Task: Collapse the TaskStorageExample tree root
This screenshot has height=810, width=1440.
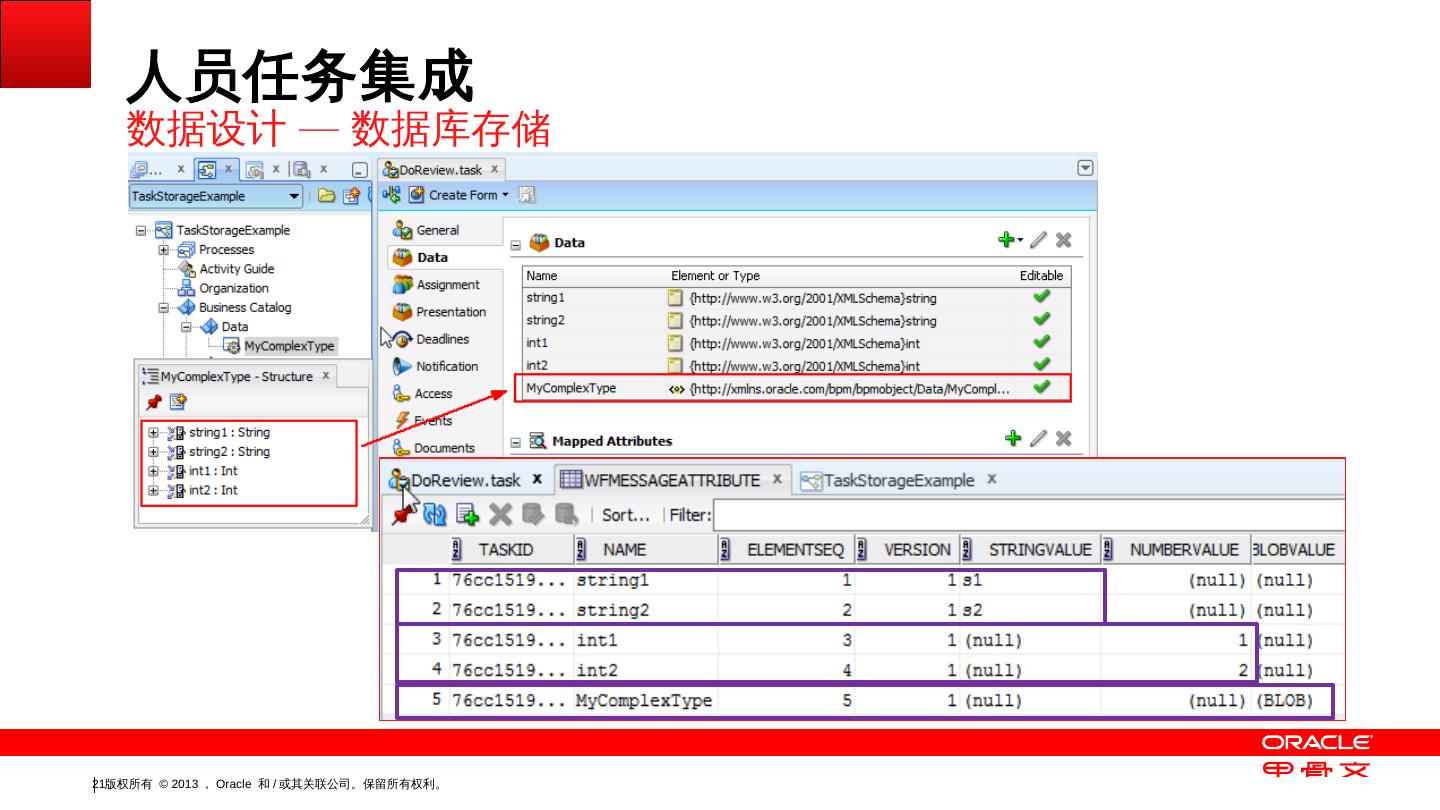Action: 141,230
